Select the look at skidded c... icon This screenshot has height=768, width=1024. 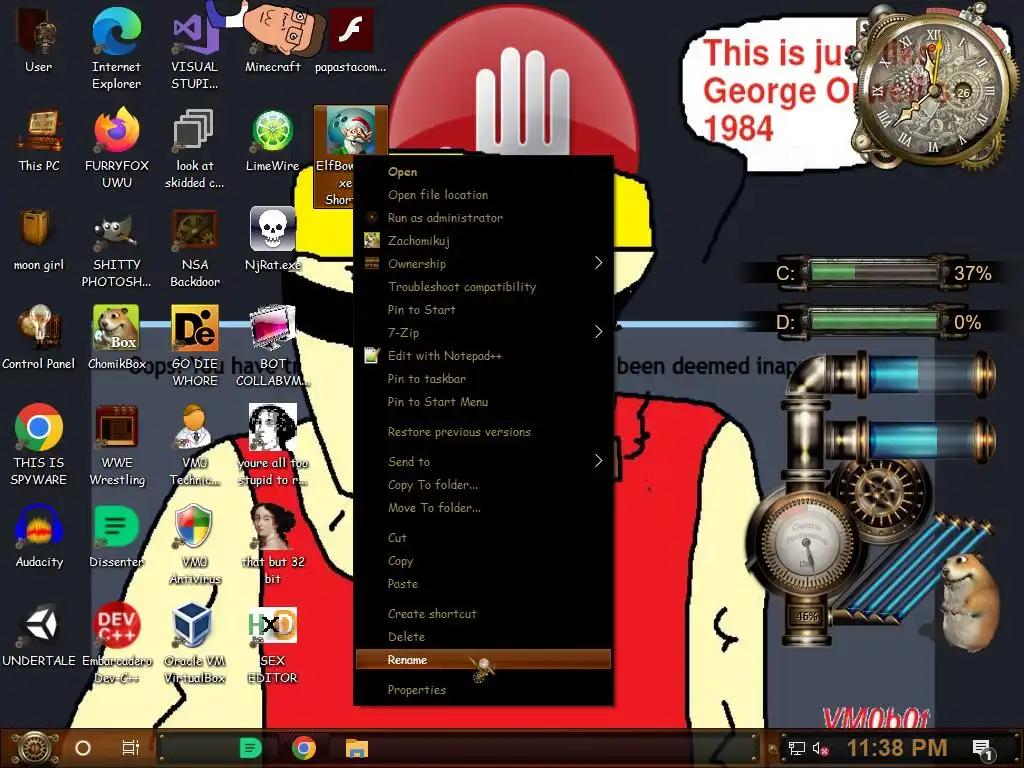(194, 148)
